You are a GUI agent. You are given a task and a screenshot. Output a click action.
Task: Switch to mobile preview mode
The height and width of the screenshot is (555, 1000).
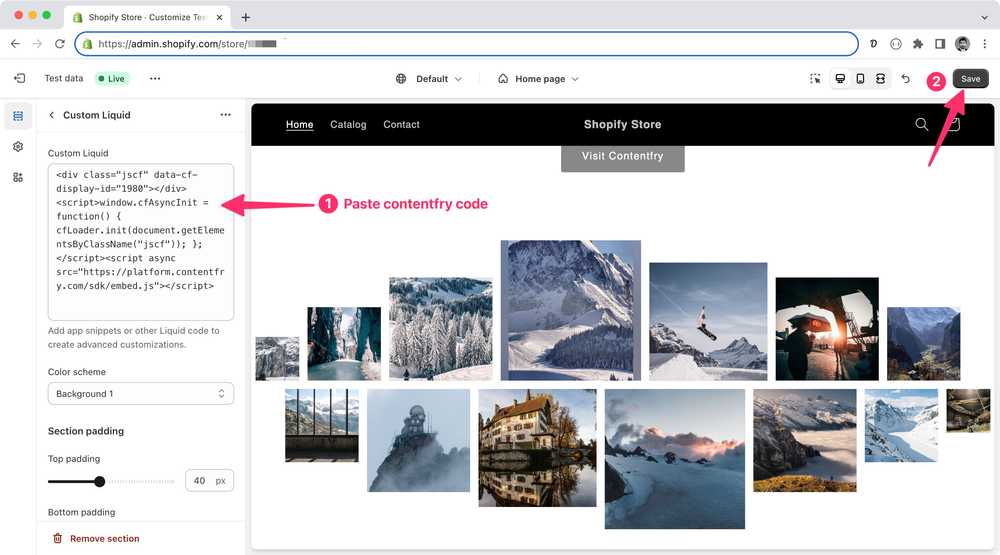click(x=860, y=79)
